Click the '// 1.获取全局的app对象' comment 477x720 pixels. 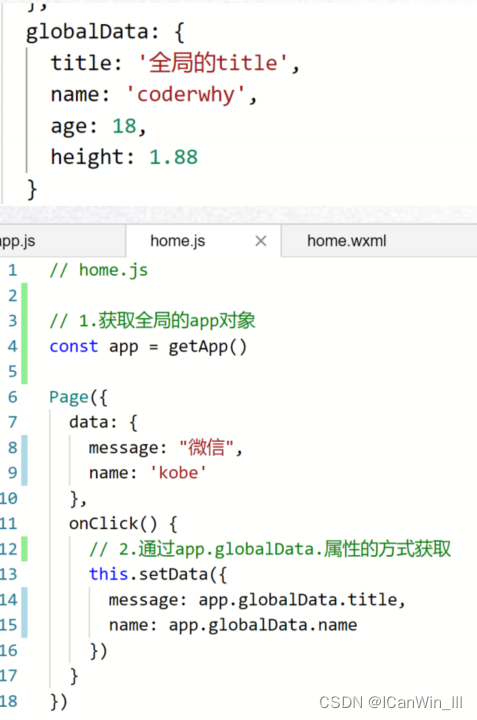pyautogui.click(x=152, y=321)
